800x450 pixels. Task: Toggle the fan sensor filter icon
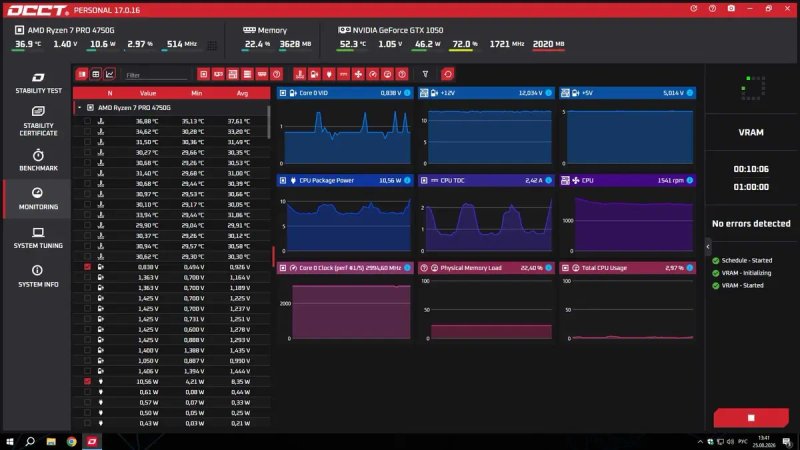click(358, 74)
